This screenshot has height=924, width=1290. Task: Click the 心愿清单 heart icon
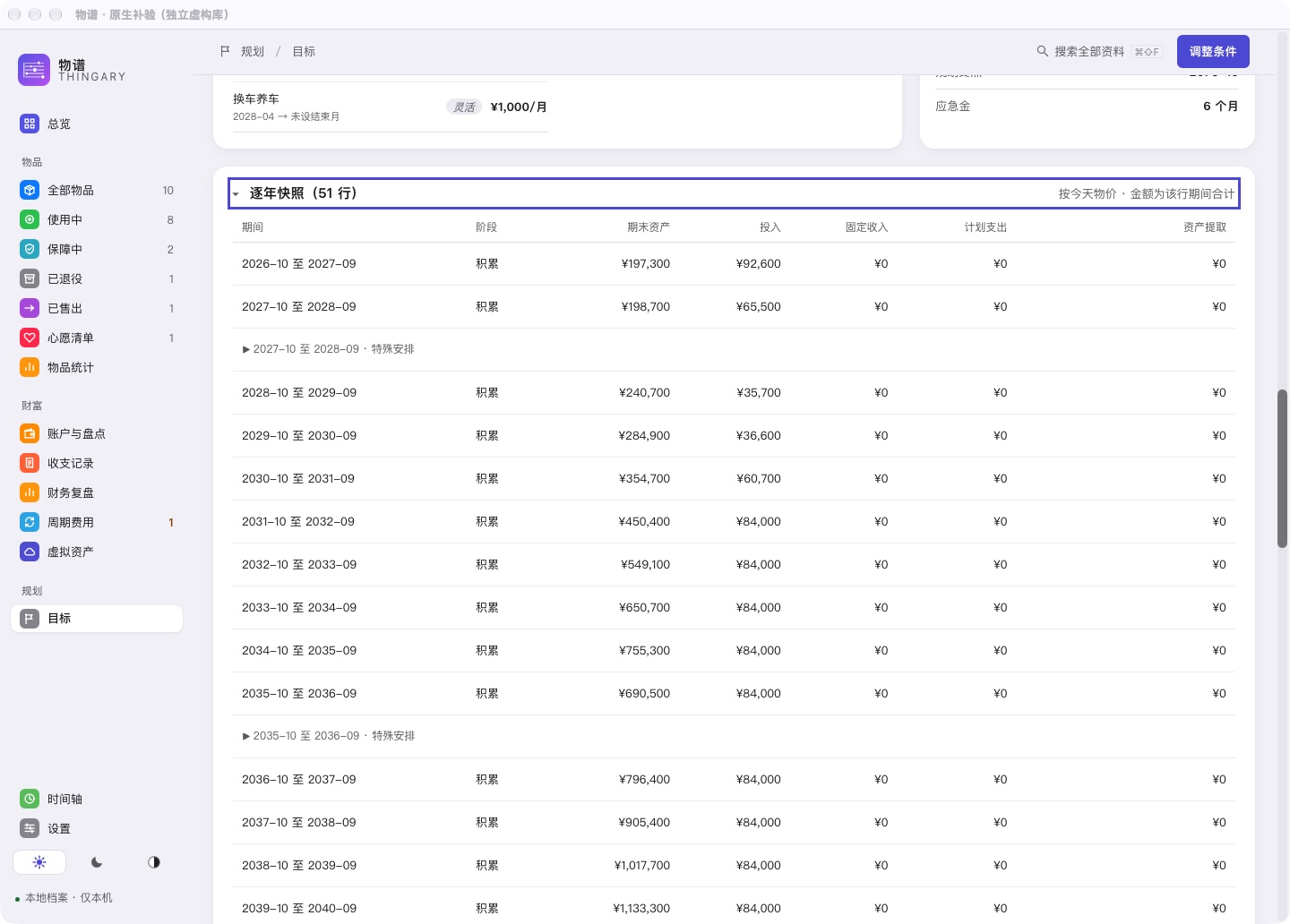pyautogui.click(x=30, y=338)
